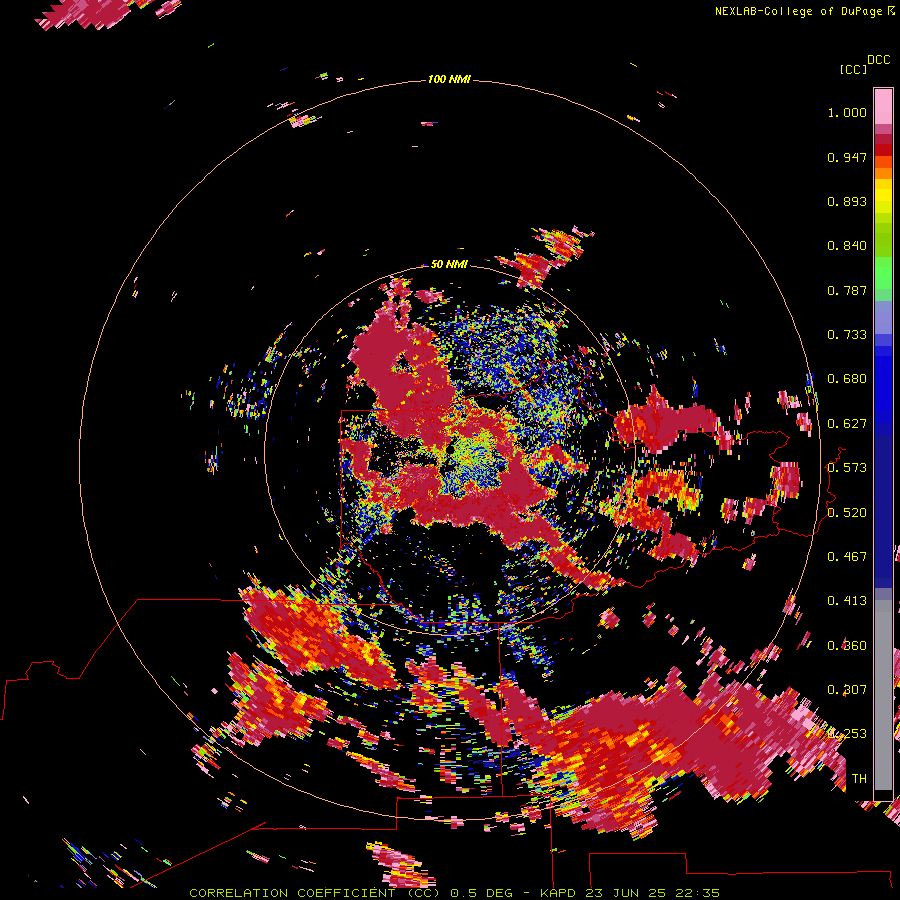The image size is (900, 900).
Task: Click the 0.467 color scale value
Action: point(847,557)
